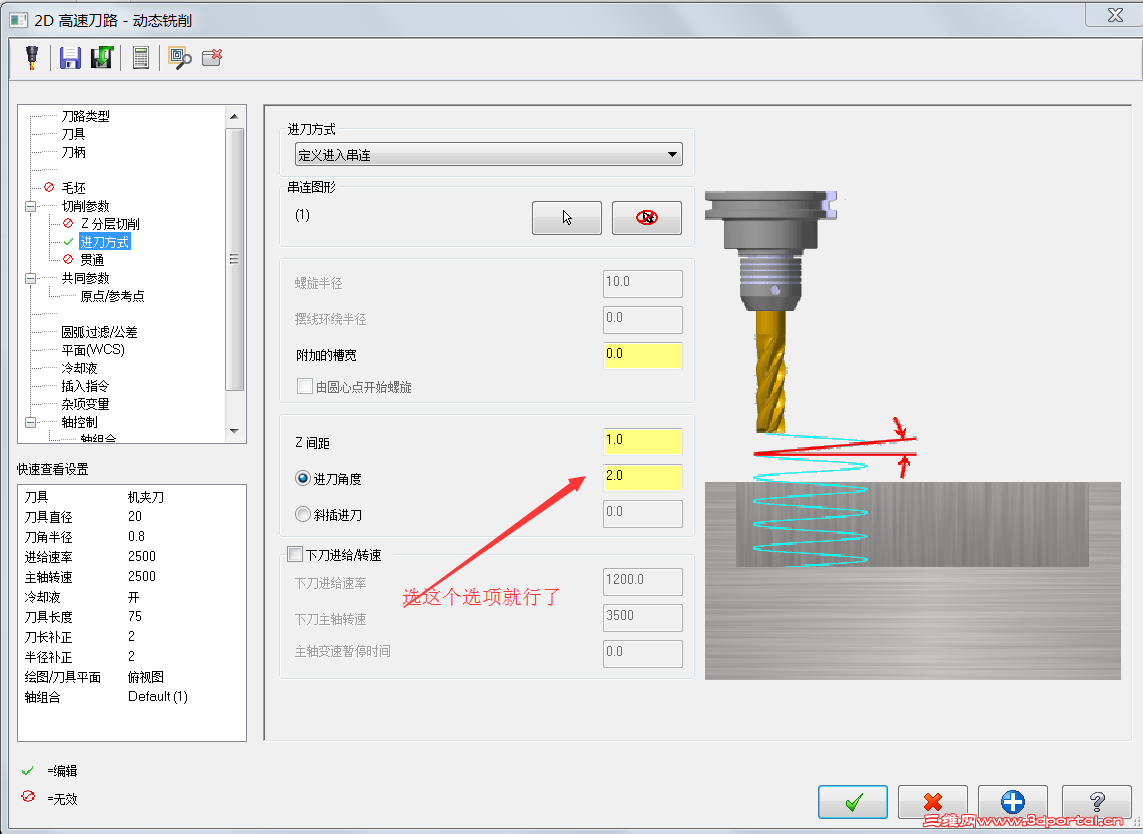The height and width of the screenshot is (834, 1143).
Task: Click the unselect chain red icon button
Action: 647,217
